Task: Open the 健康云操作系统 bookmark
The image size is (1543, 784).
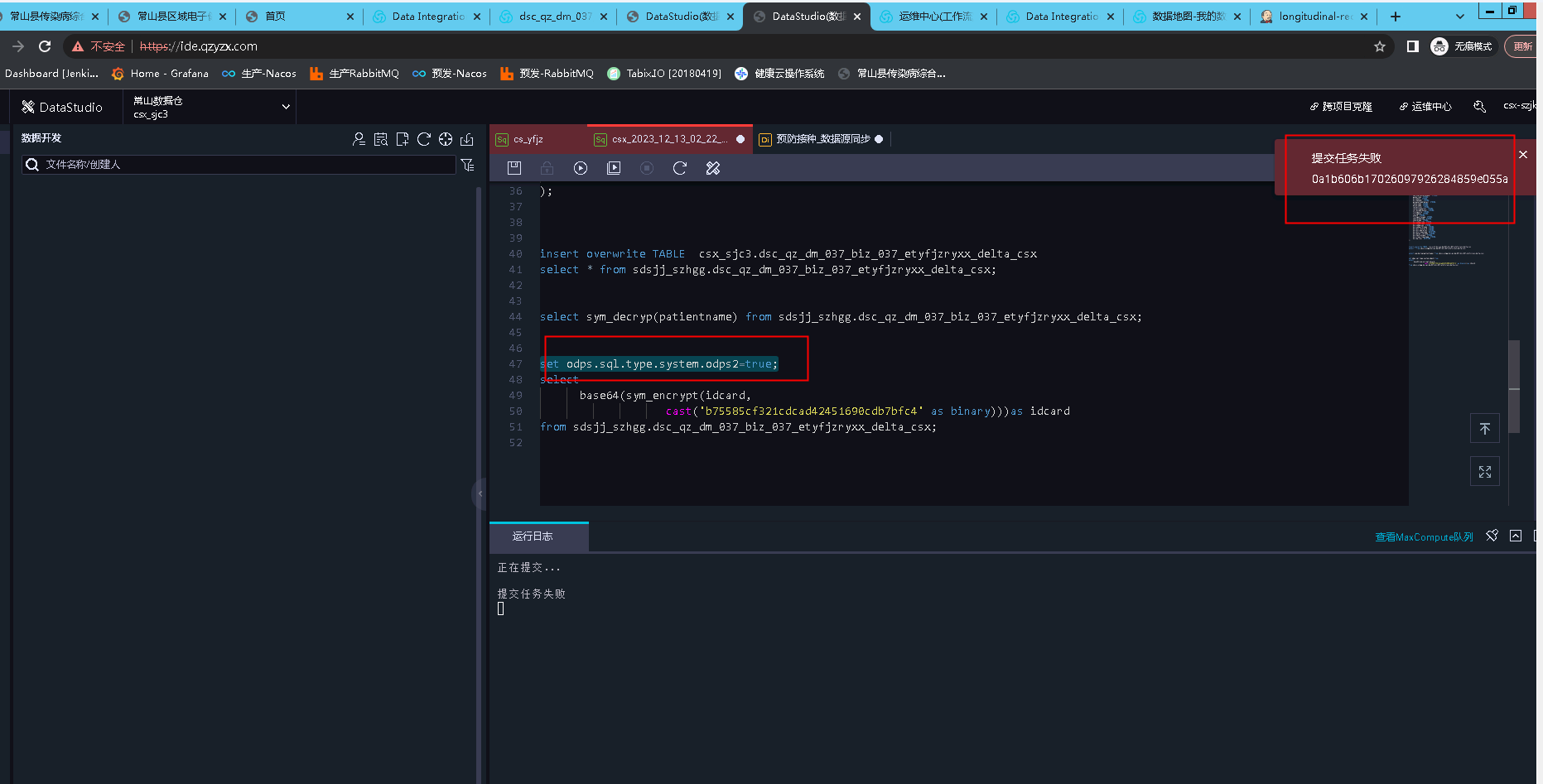Action: pyautogui.click(x=779, y=74)
